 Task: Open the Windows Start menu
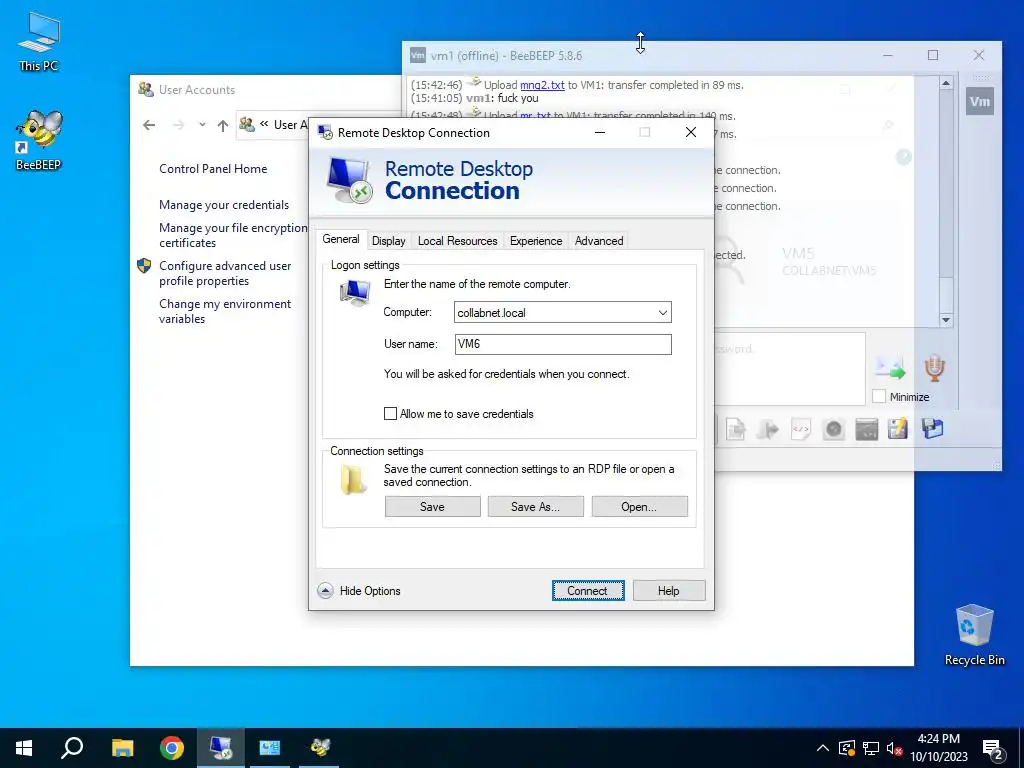coord(24,748)
